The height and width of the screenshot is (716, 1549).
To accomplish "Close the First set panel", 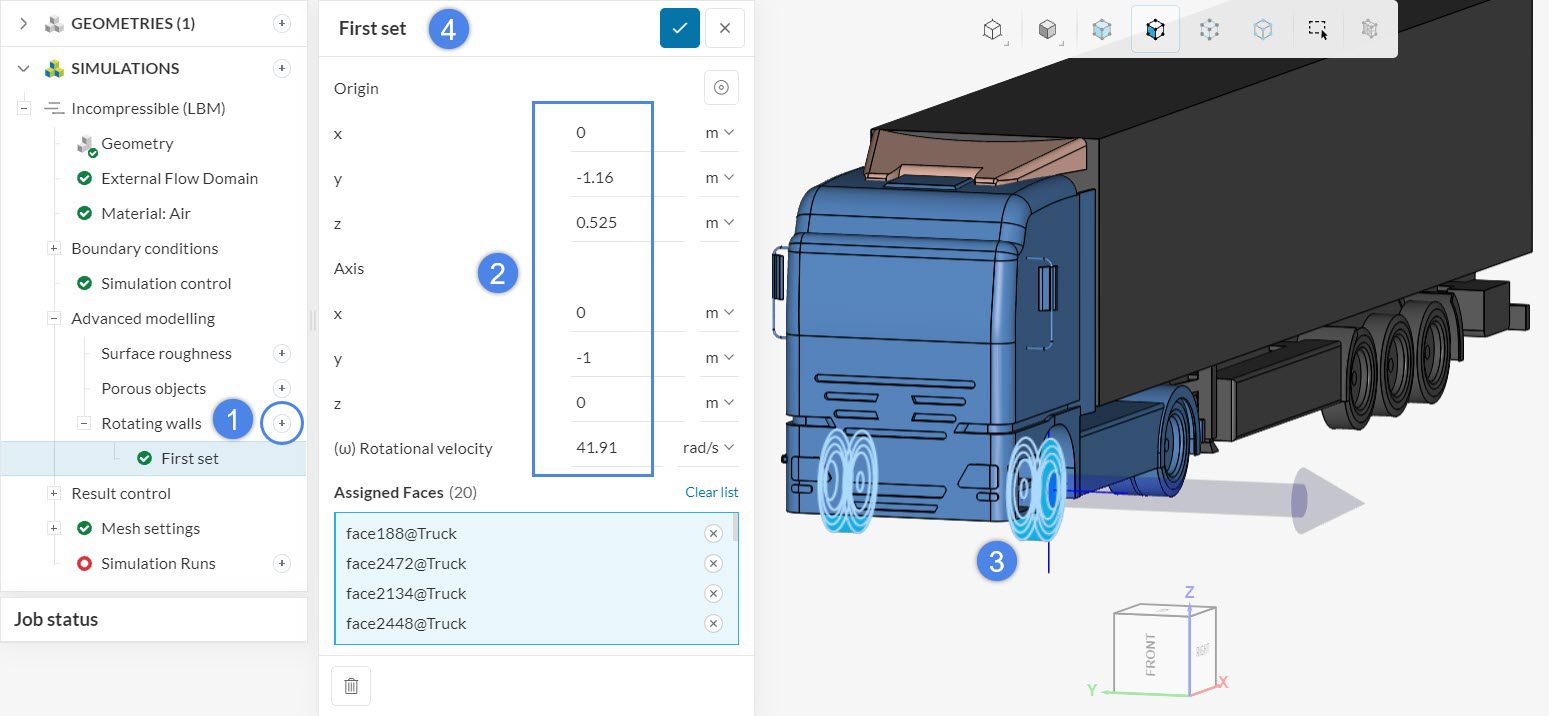I will click(725, 28).
